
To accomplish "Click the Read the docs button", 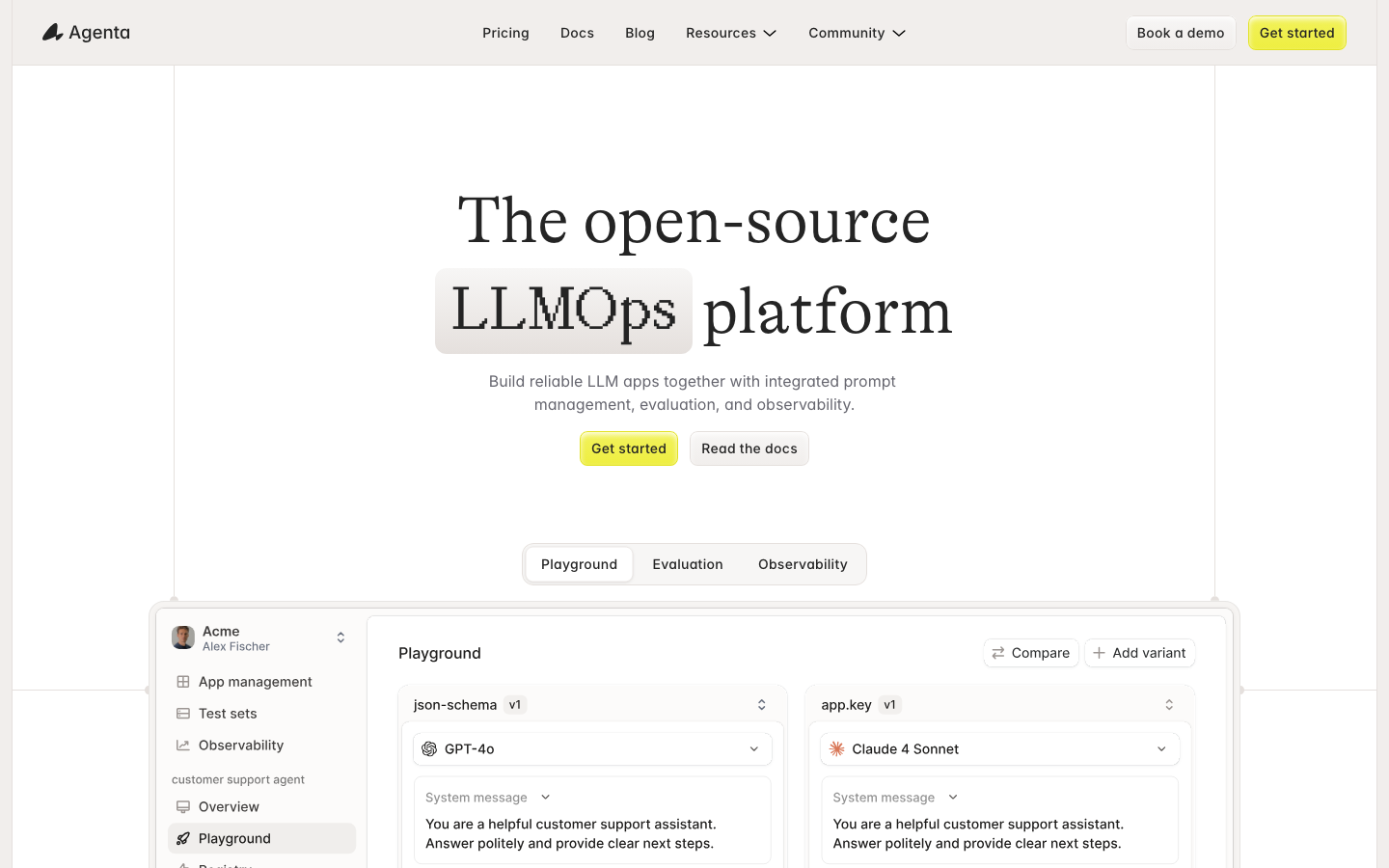I will 749,448.
